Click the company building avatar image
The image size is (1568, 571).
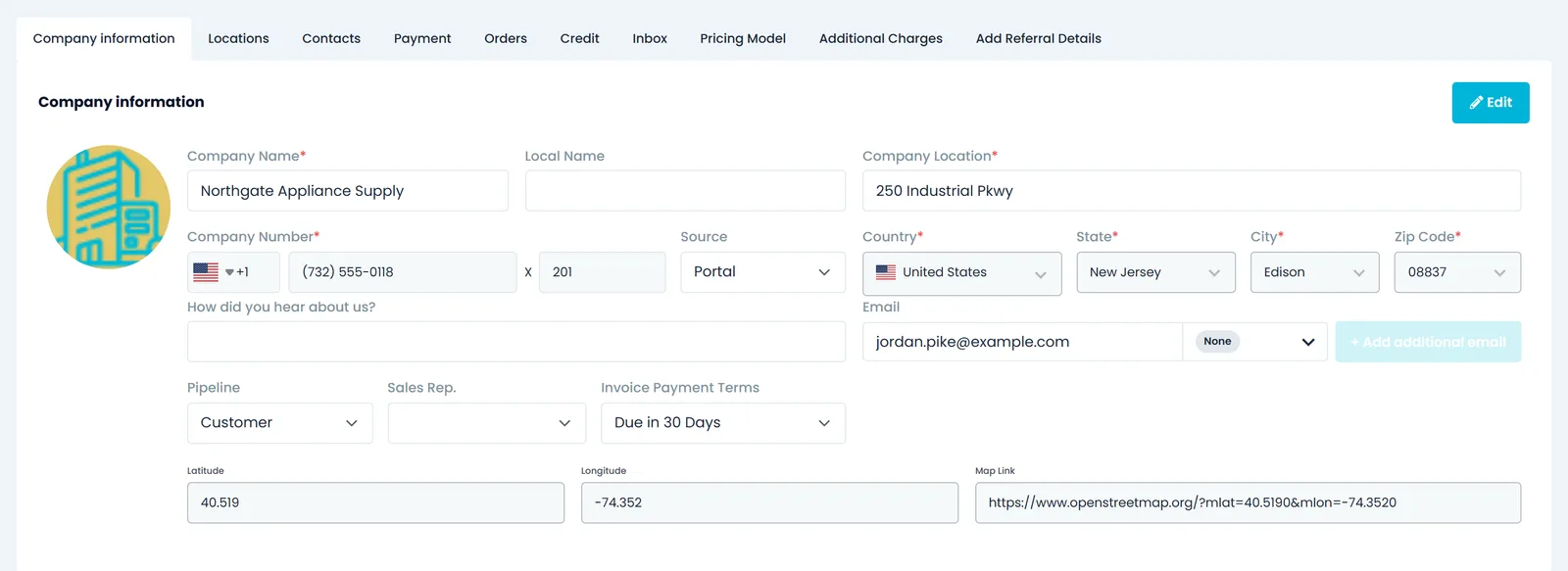click(x=109, y=207)
